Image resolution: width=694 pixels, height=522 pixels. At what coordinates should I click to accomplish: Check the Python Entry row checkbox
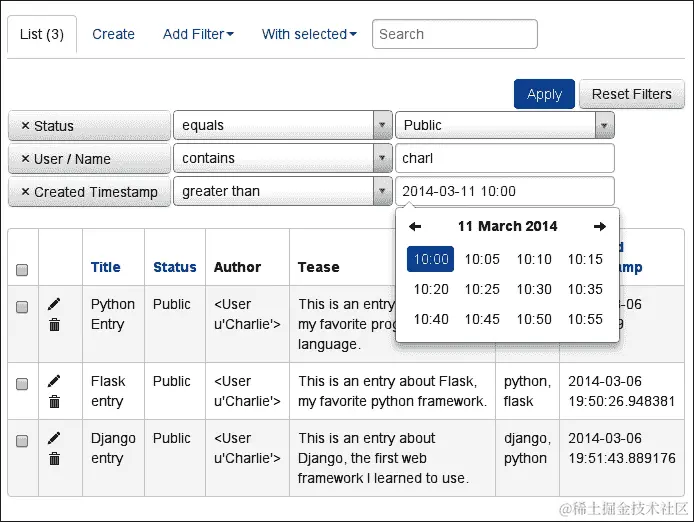22,307
